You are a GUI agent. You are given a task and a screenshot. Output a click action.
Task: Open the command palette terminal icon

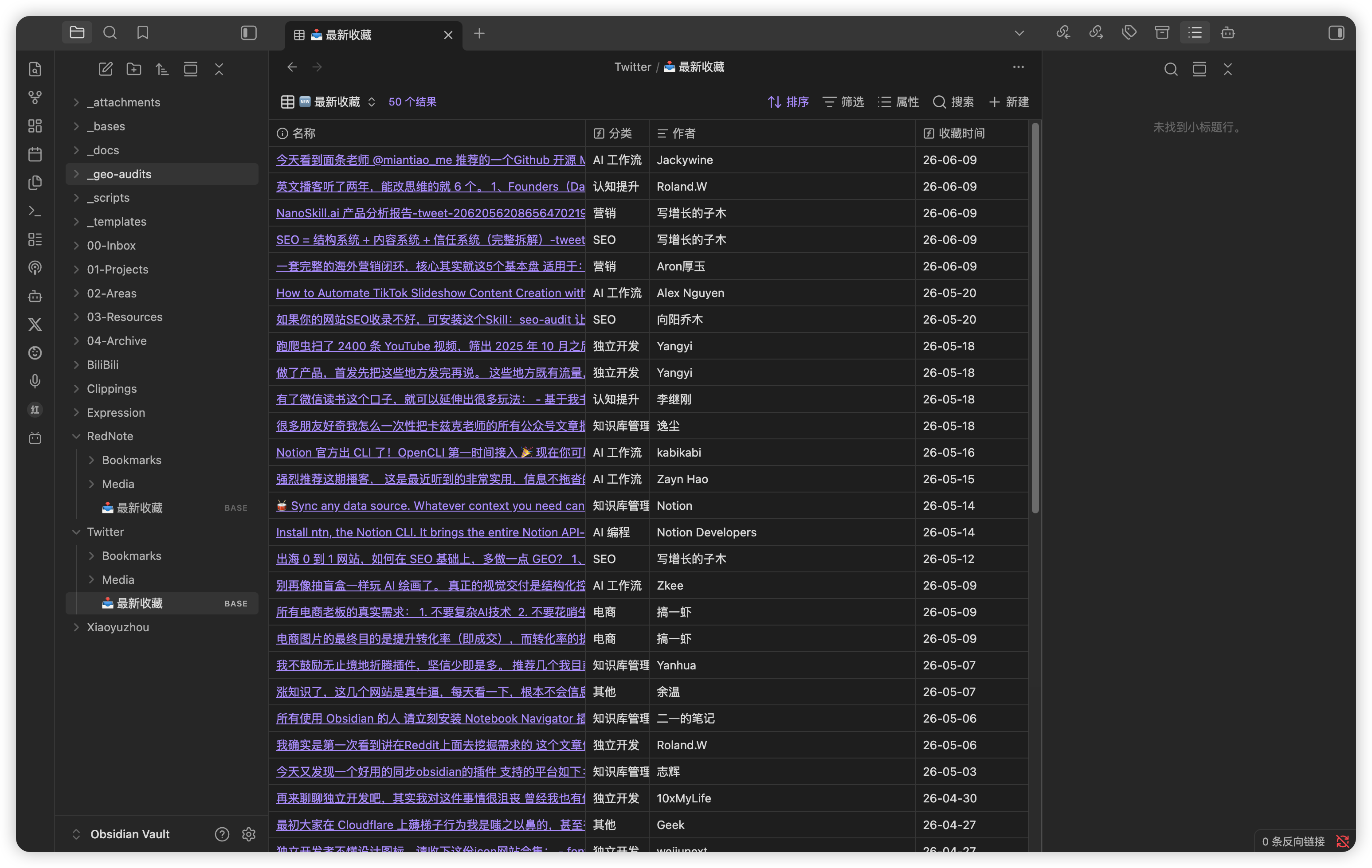click(35, 211)
